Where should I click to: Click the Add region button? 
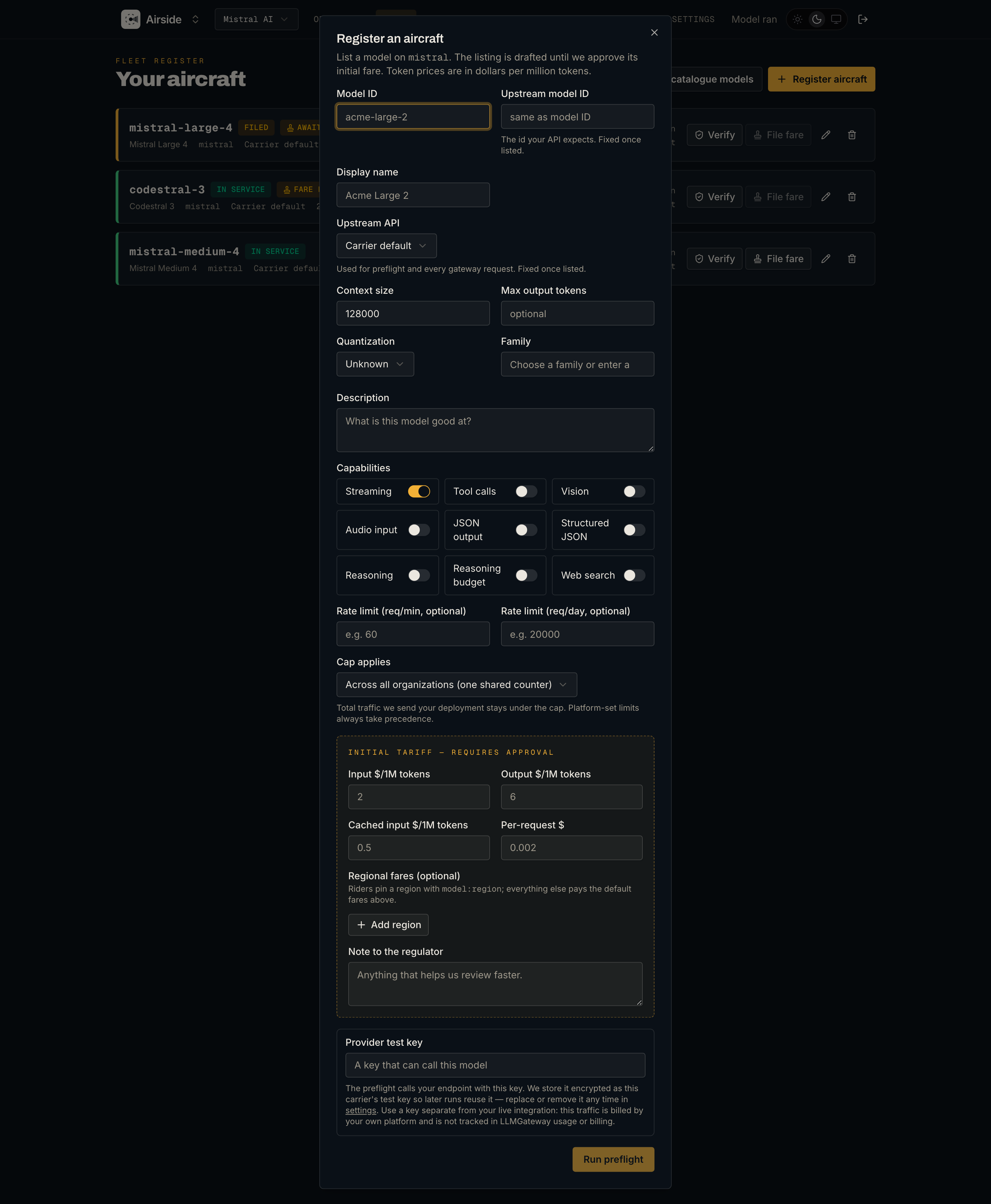click(388, 925)
